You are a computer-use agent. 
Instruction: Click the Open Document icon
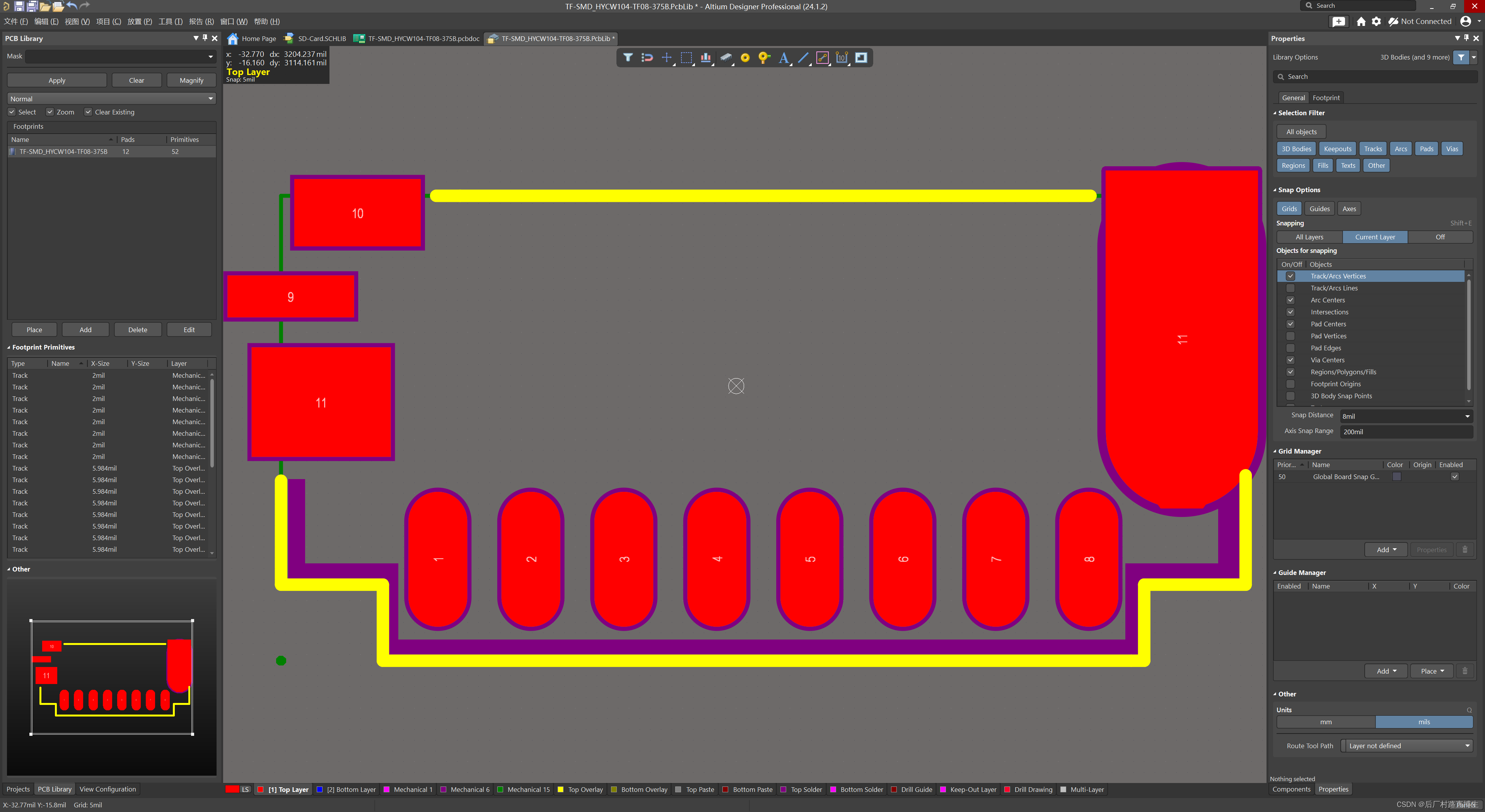click(58, 6)
